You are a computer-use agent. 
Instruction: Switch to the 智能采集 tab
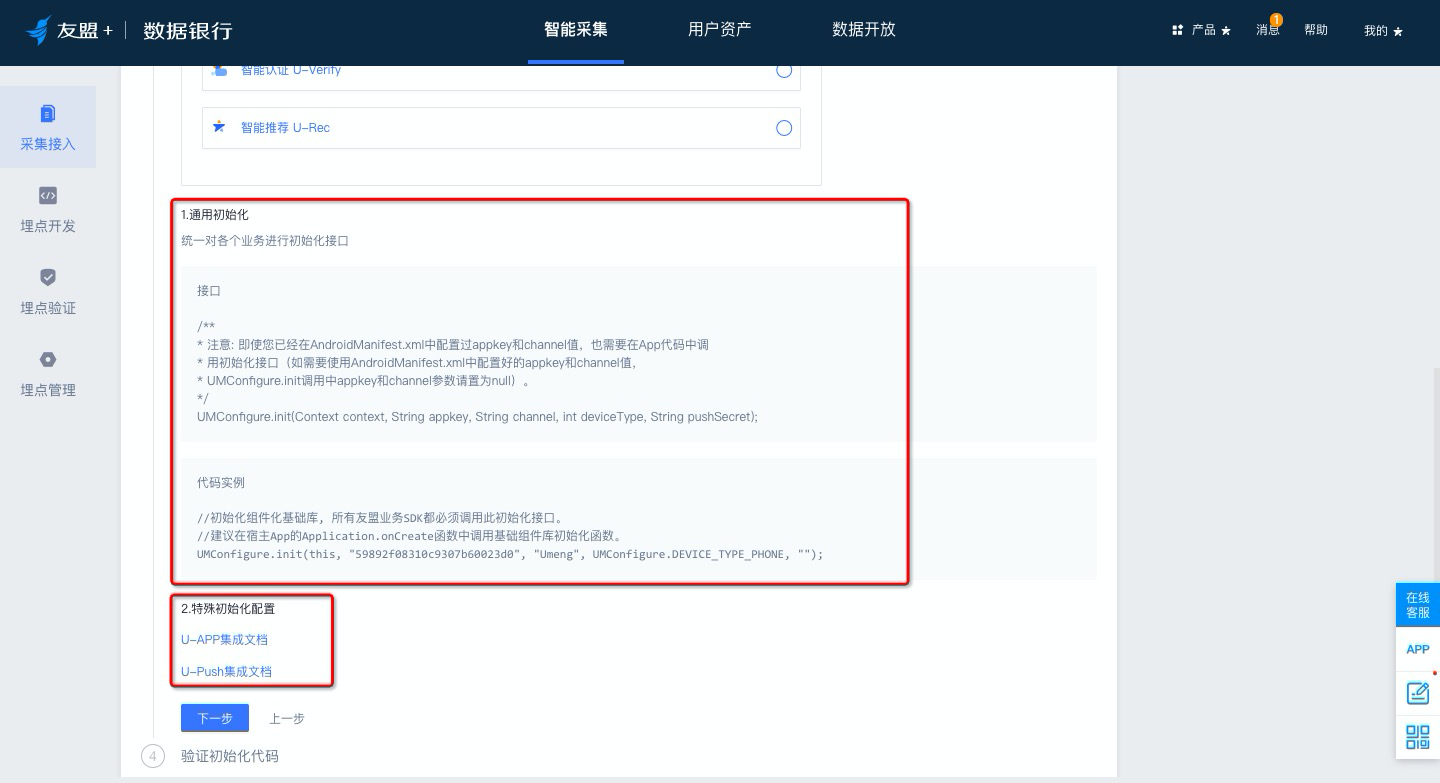point(576,30)
